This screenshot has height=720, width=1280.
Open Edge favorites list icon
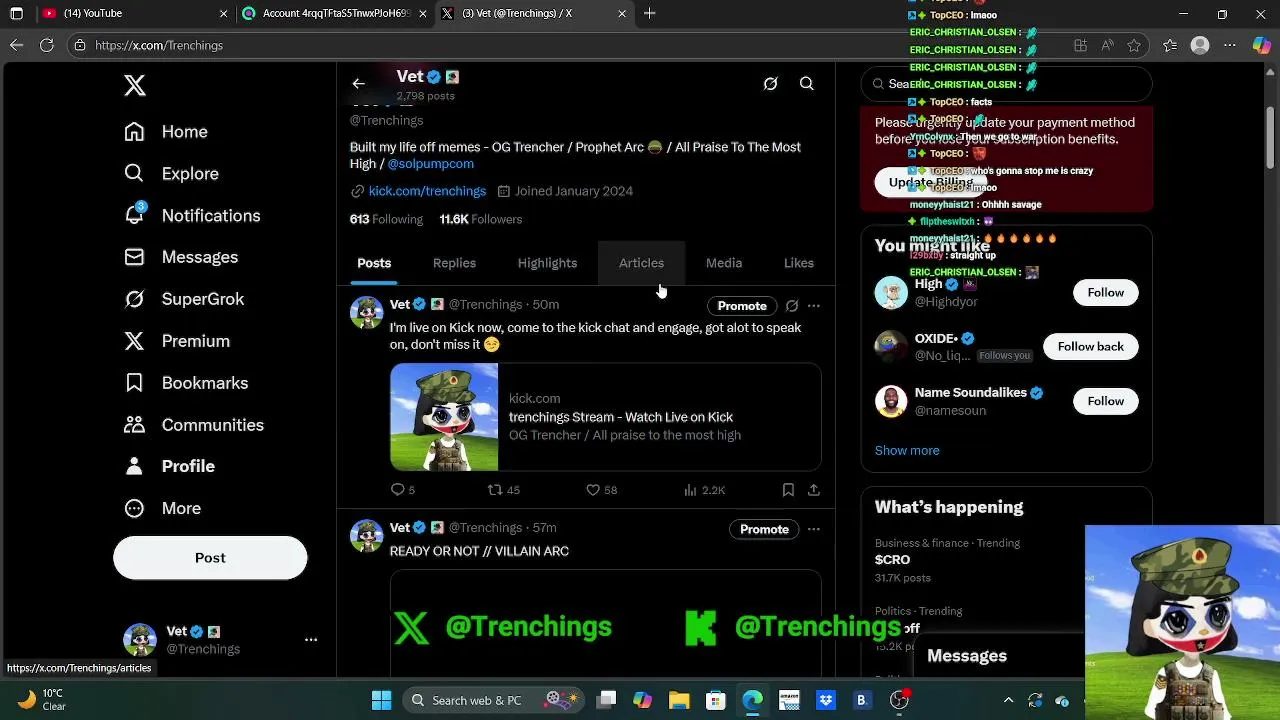1171,45
